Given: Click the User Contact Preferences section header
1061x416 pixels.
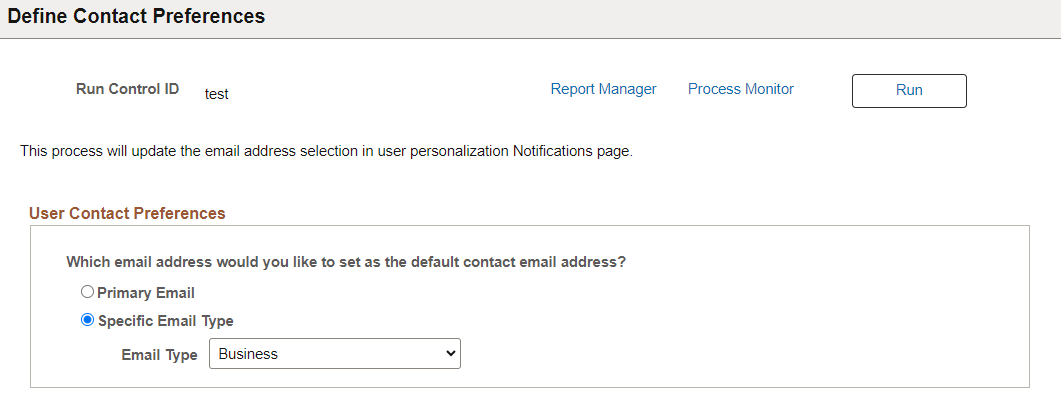Looking at the screenshot, I should point(127,213).
